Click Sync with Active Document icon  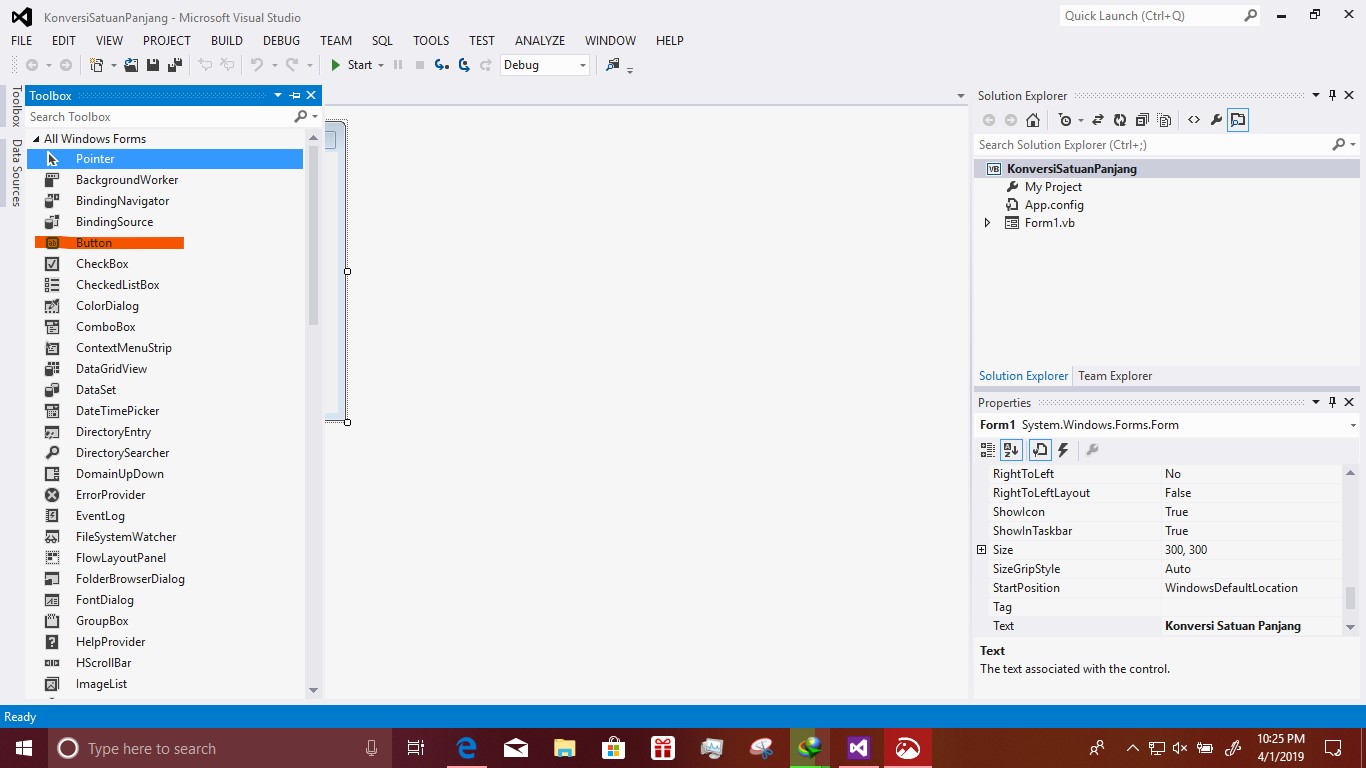click(x=1098, y=119)
